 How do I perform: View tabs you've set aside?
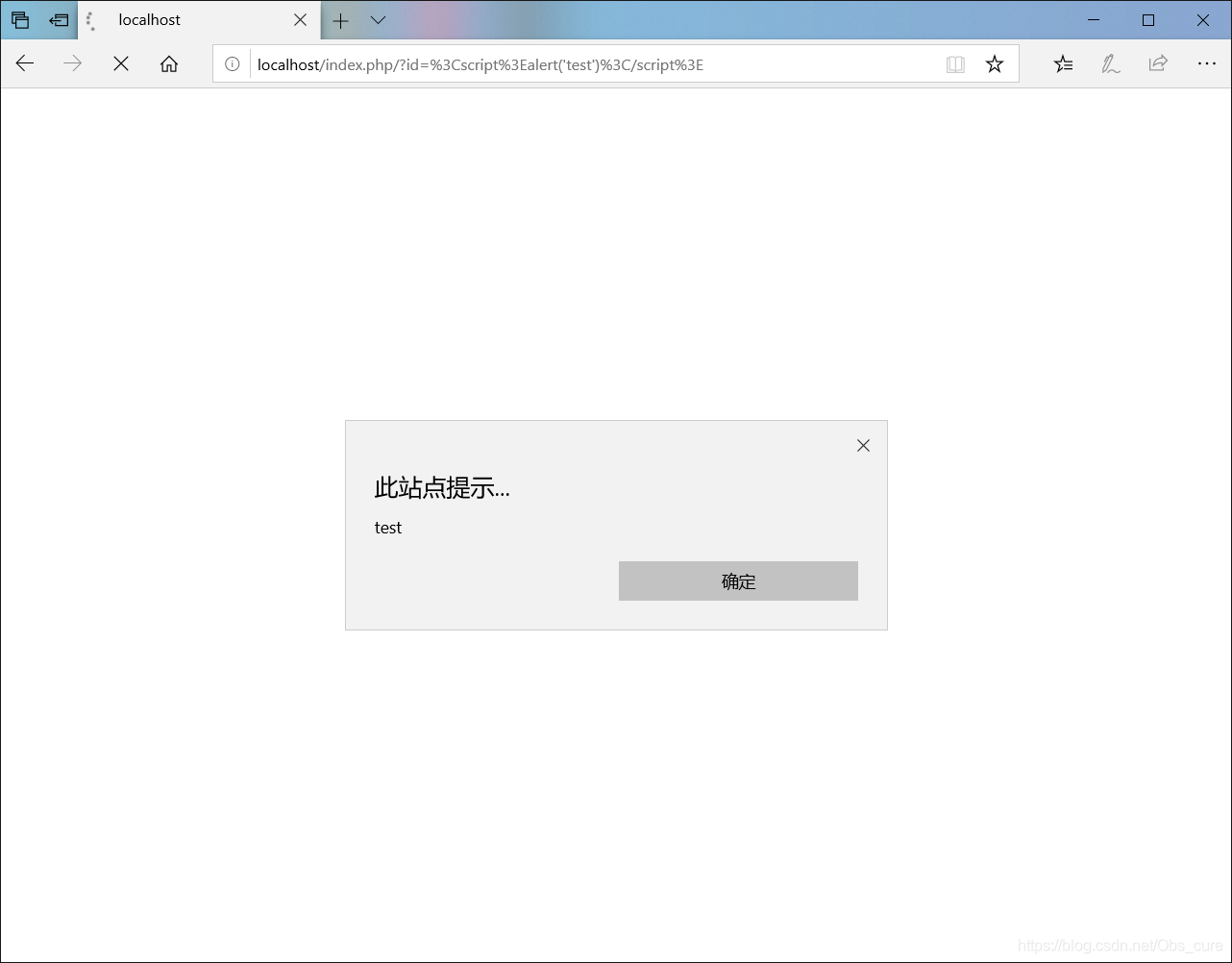coord(20,19)
